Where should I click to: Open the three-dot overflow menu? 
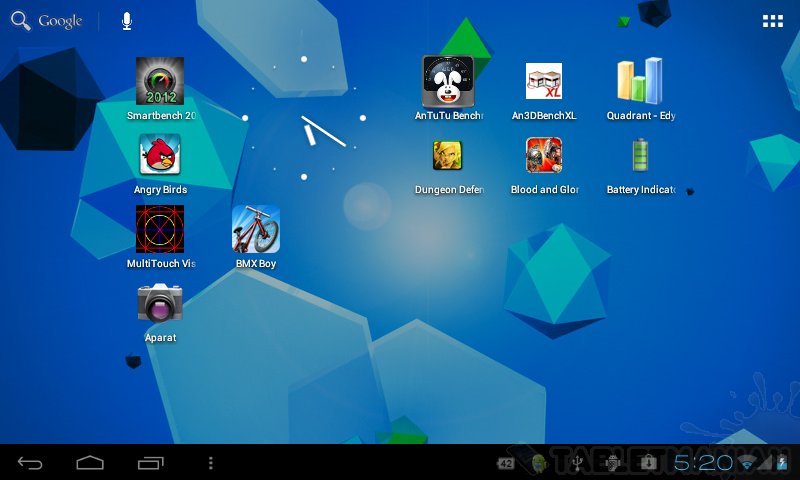pos(211,463)
